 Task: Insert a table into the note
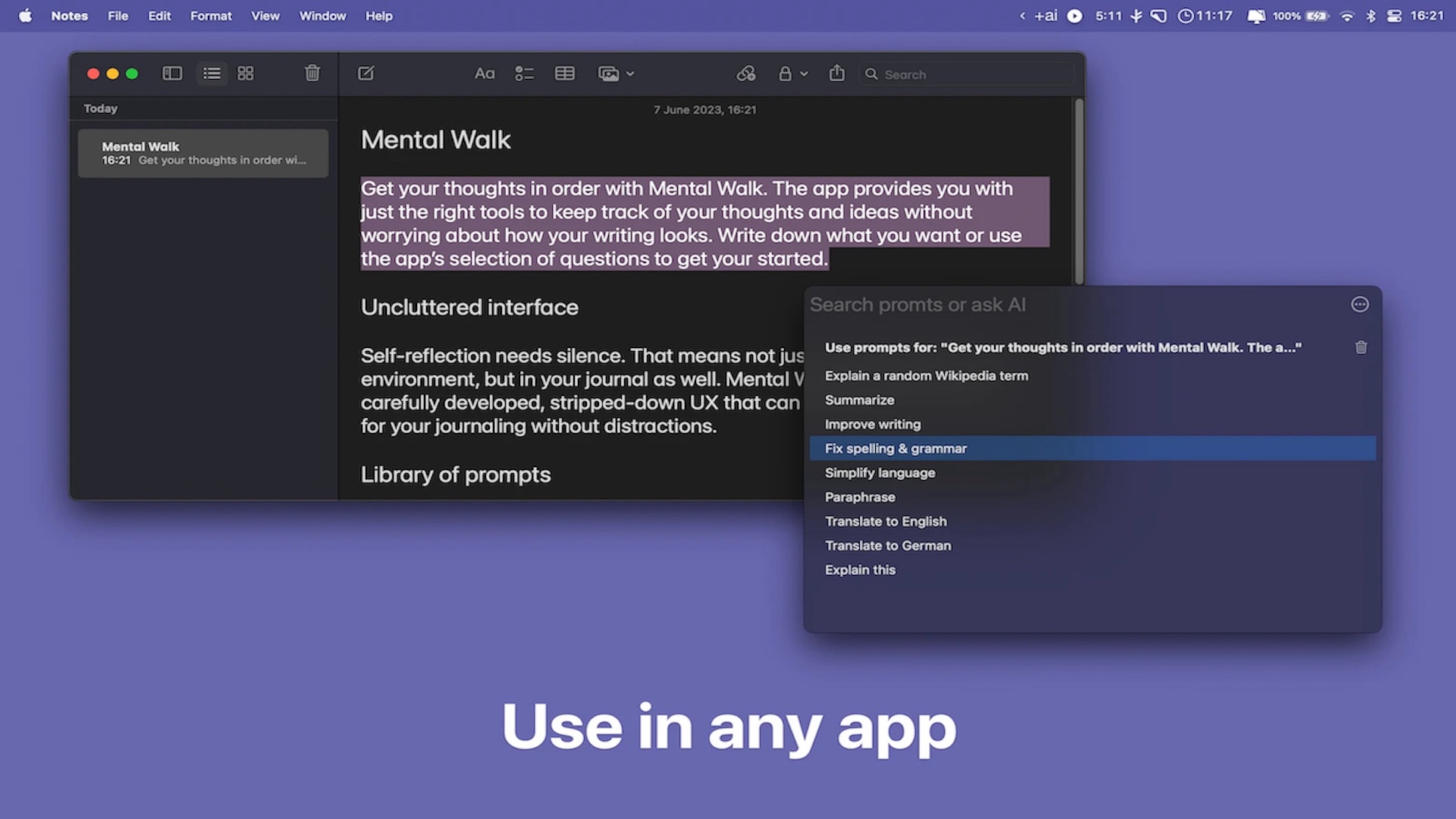tap(564, 73)
